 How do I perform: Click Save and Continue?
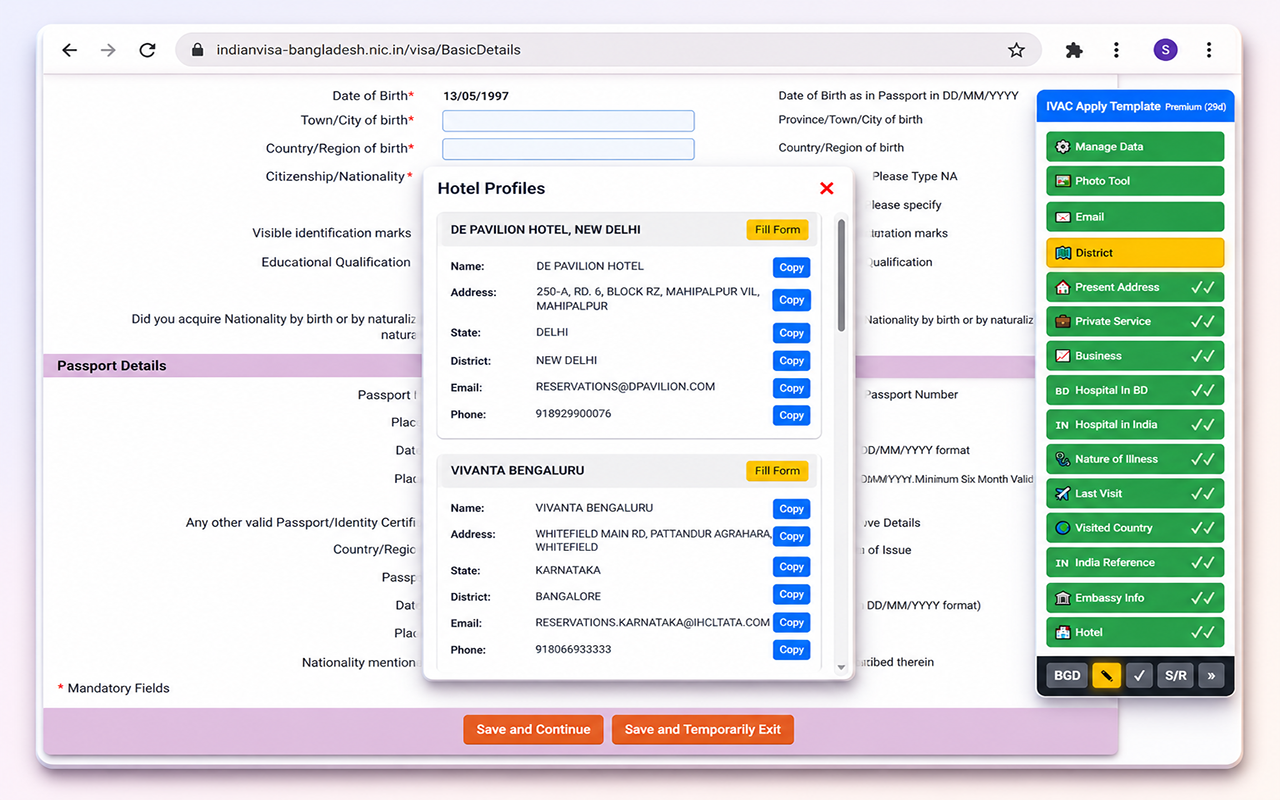point(533,729)
